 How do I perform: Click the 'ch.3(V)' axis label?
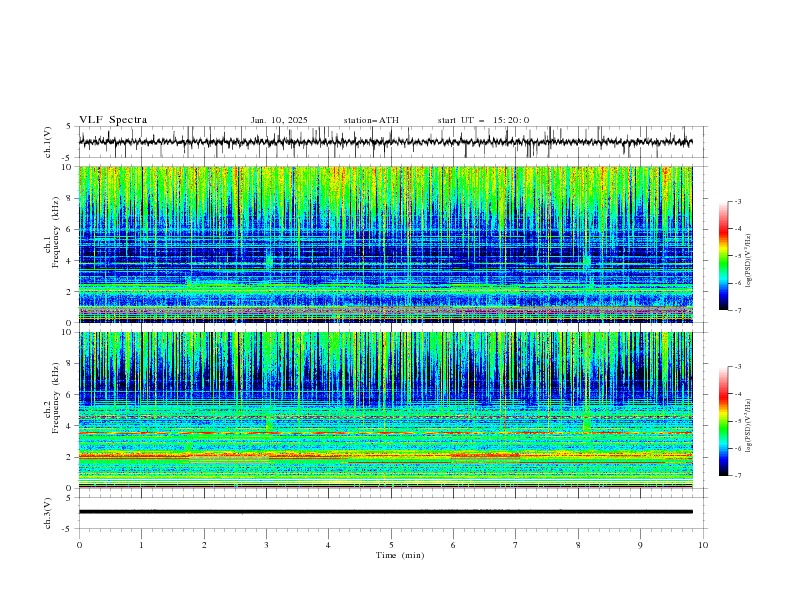(48, 513)
